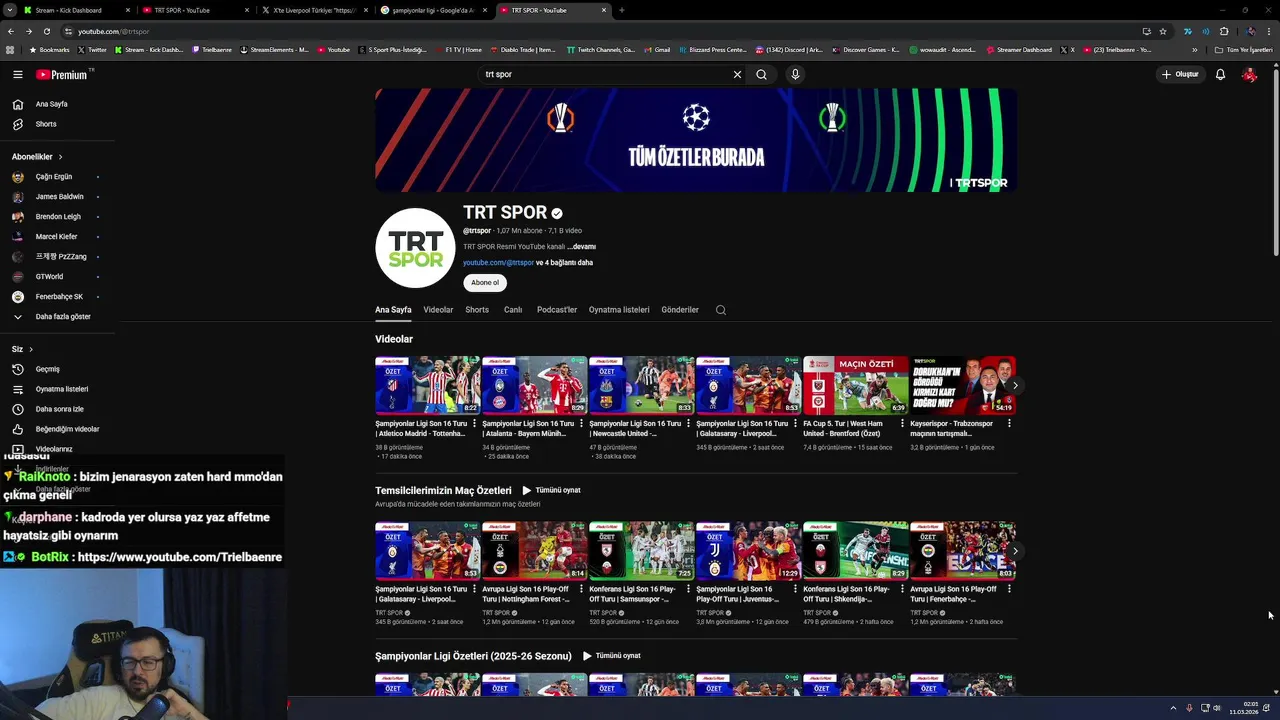Play all Şampiyonlar Ligi Özetleri with Tümünü oynat

[611, 656]
